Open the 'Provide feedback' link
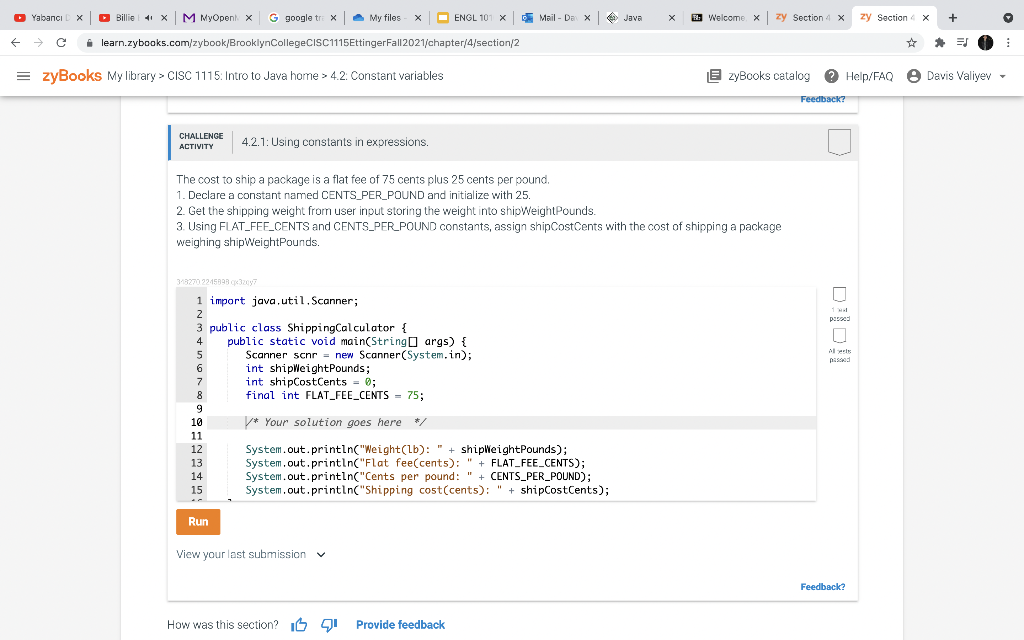This screenshot has height=640, width=1024. pos(400,624)
